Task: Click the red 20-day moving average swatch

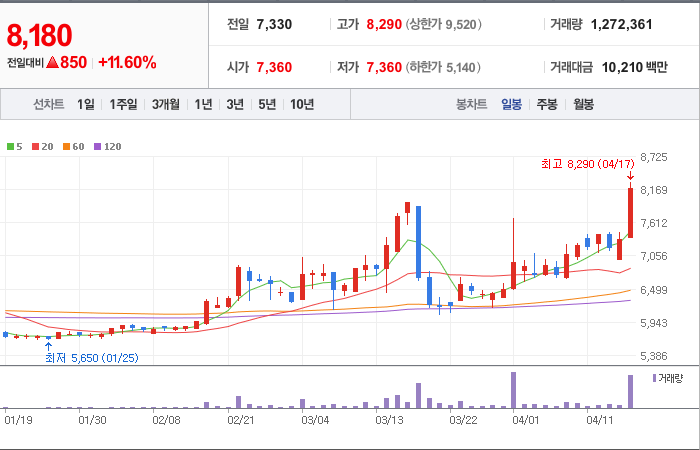Action: [35, 146]
